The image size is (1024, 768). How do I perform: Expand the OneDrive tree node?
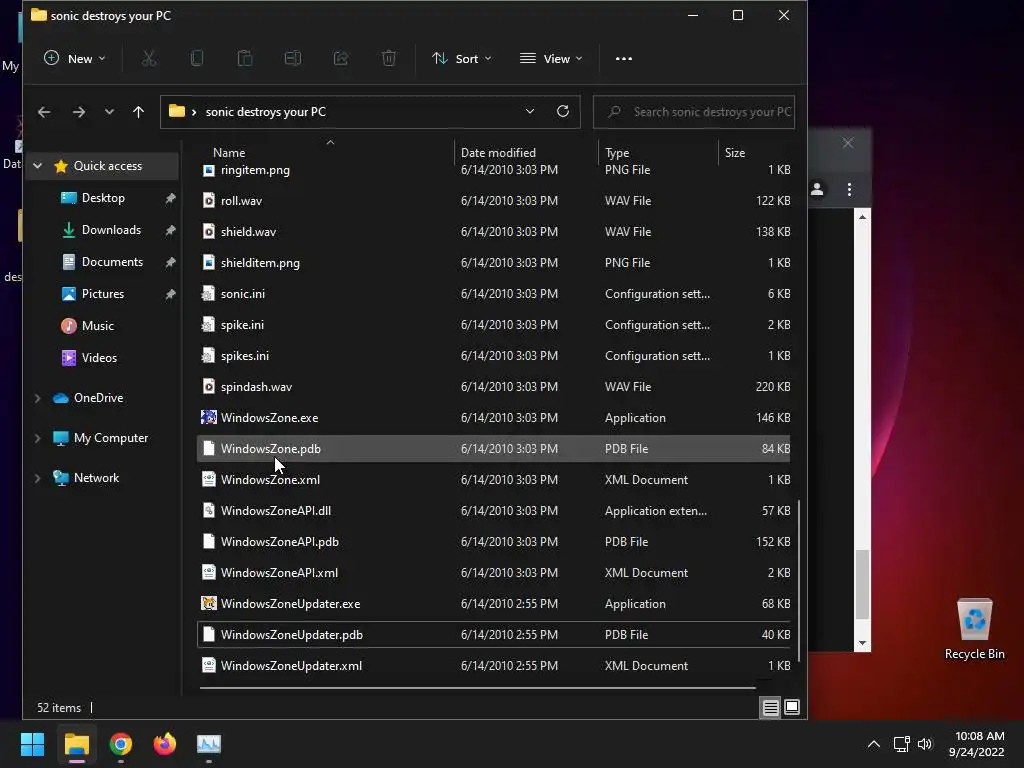38,398
